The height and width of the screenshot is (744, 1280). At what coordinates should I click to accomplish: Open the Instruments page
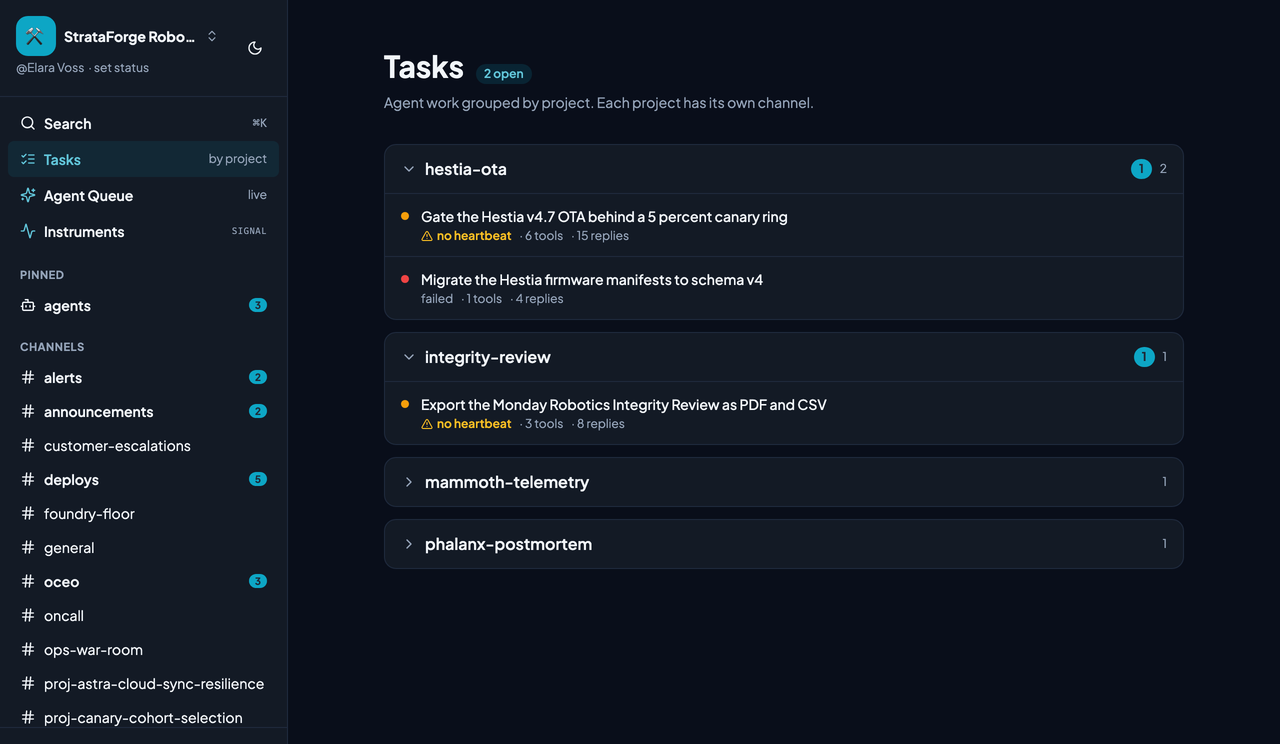[143, 231]
